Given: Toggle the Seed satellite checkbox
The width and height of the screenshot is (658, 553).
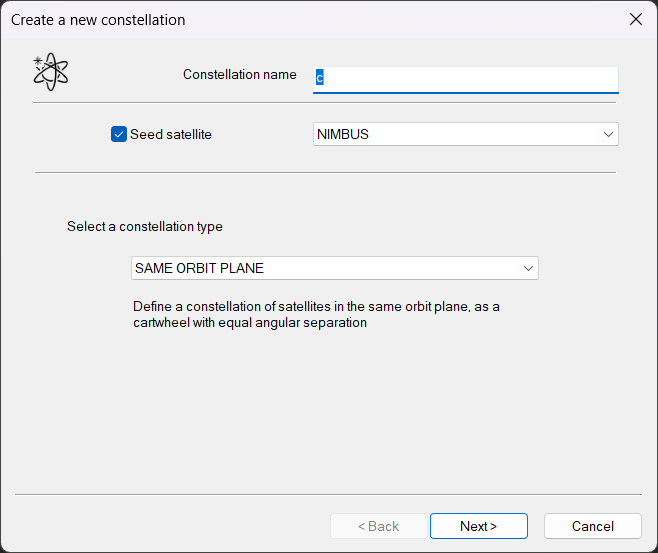Looking at the screenshot, I should [118, 134].
